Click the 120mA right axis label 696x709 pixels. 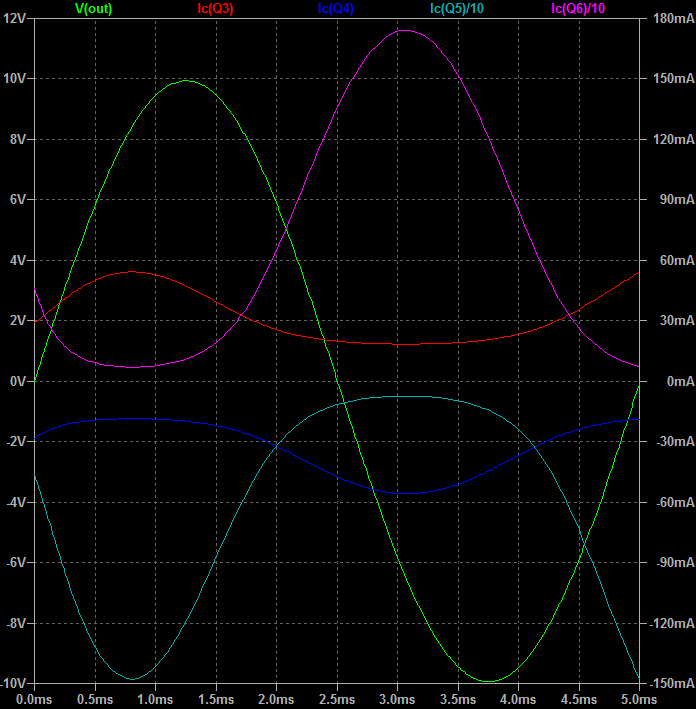[673, 139]
